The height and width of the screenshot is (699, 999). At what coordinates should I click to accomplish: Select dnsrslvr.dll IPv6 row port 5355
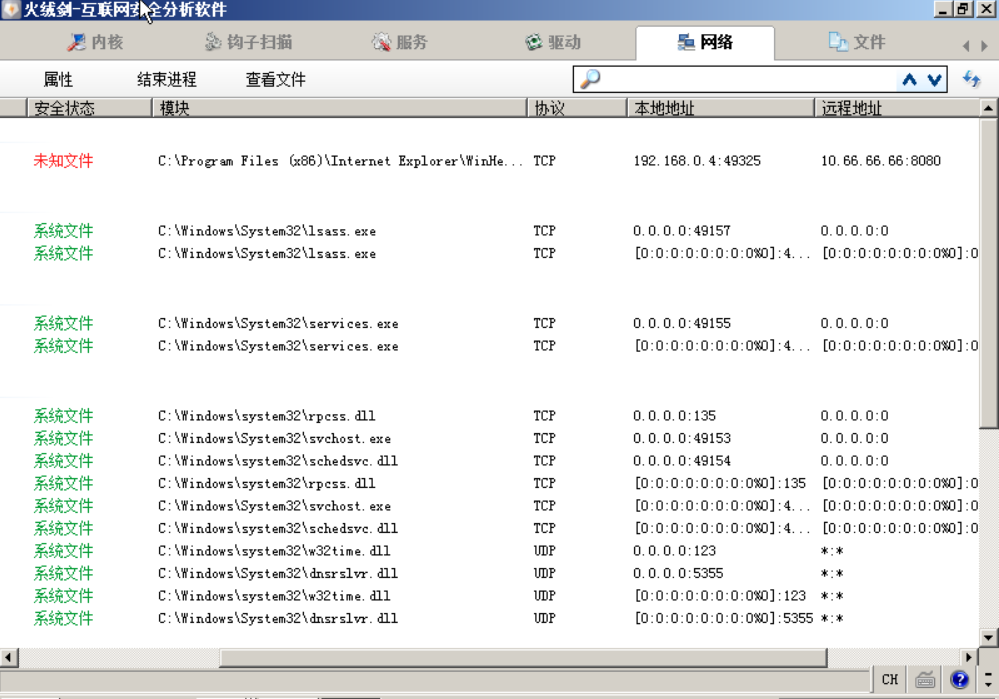[x=489, y=618]
